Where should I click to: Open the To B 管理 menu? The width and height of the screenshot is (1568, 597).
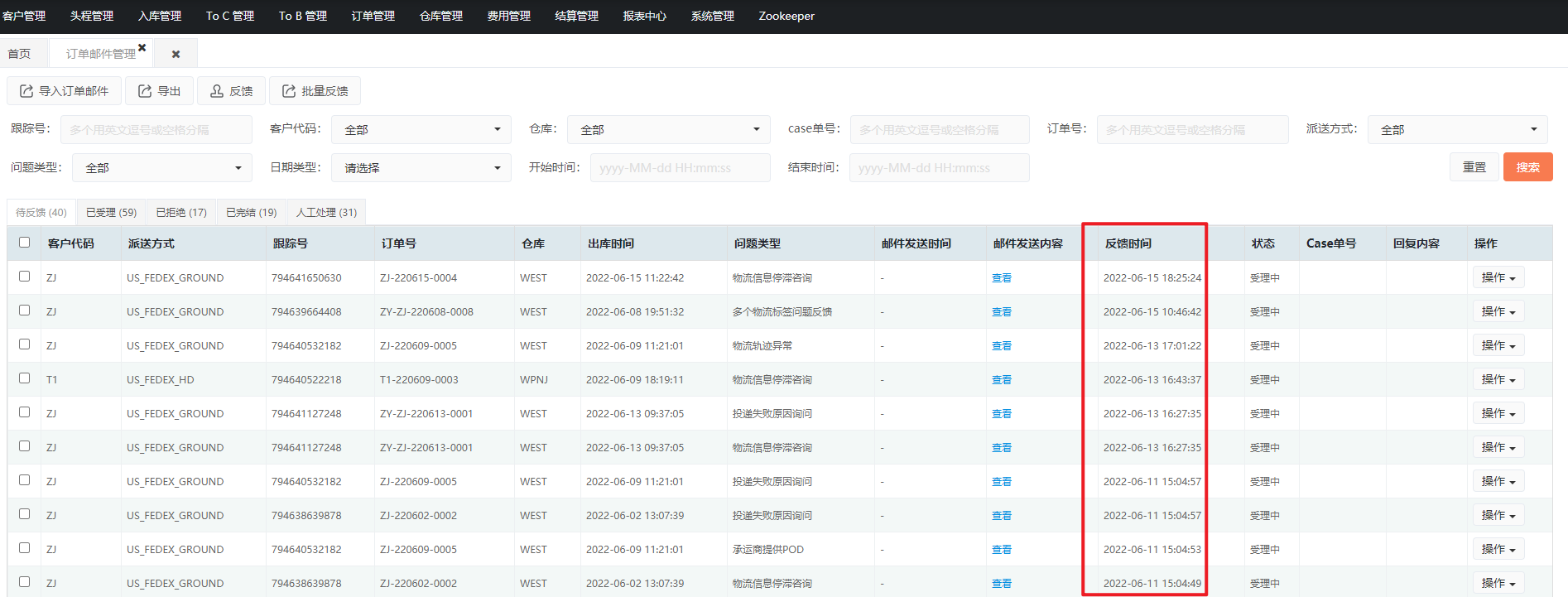(303, 16)
